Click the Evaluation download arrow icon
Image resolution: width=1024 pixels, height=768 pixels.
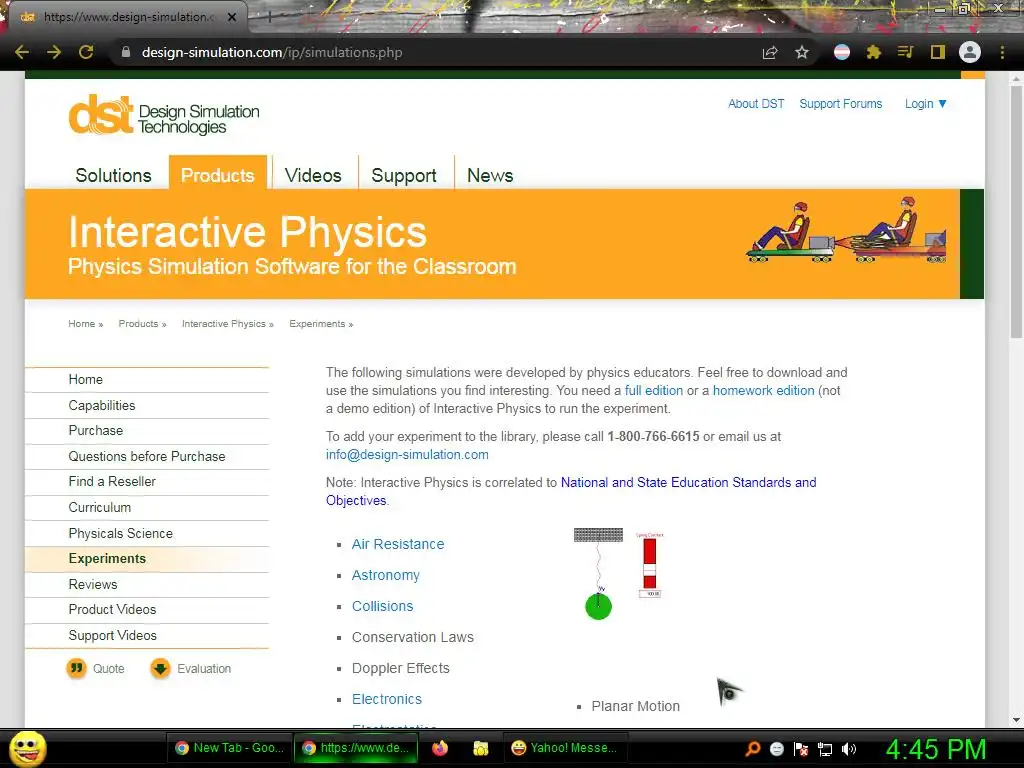coord(160,668)
